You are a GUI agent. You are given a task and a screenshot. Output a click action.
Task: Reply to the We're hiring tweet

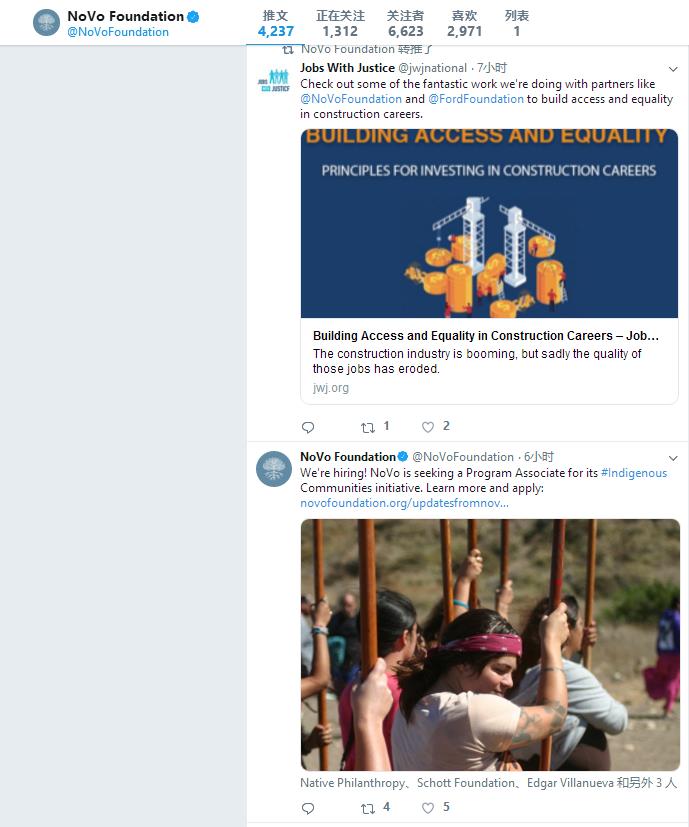[308, 808]
